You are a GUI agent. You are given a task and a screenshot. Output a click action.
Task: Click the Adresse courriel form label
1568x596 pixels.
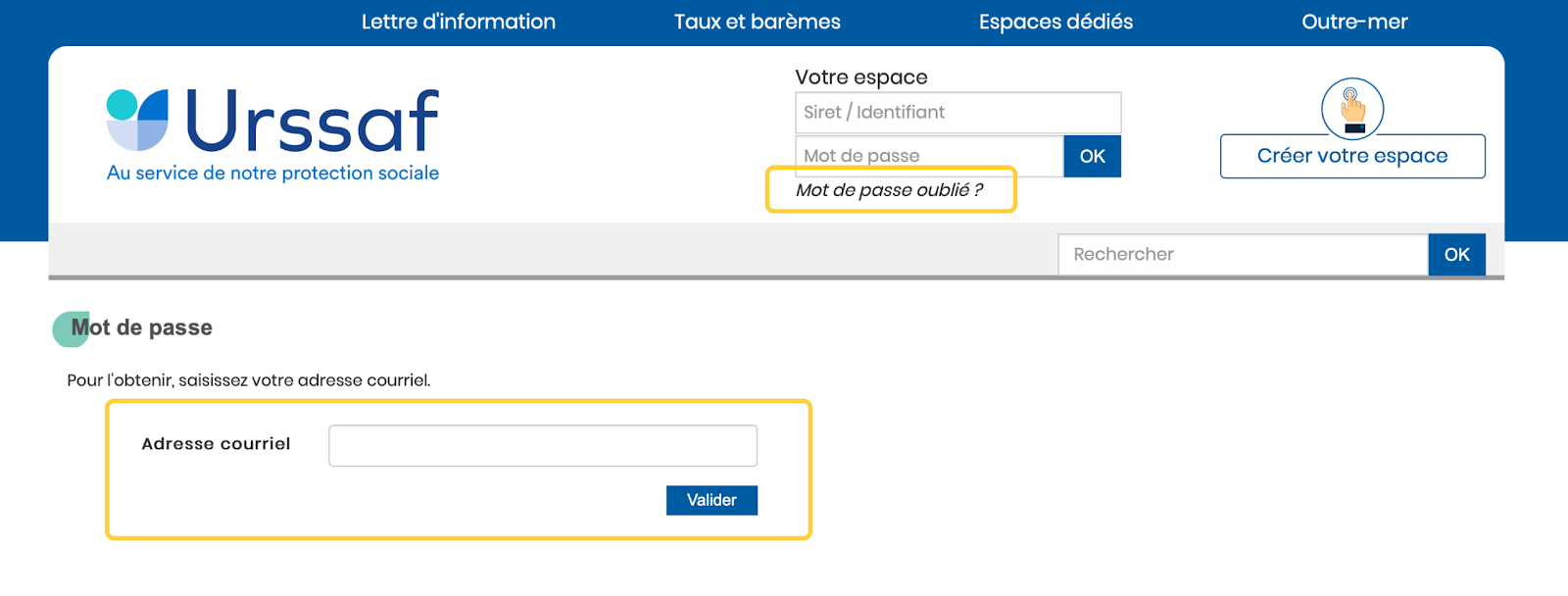216,444
